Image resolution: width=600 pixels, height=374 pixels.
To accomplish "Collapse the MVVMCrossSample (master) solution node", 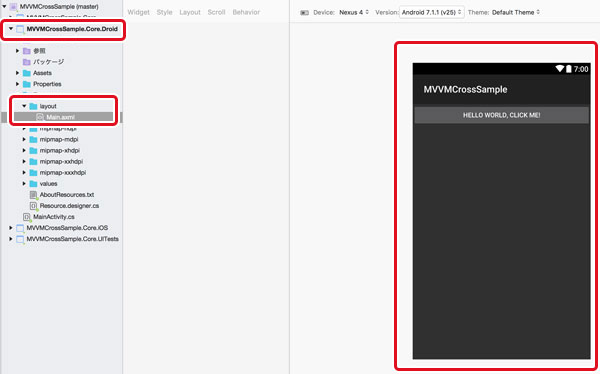I will (4, 6).
